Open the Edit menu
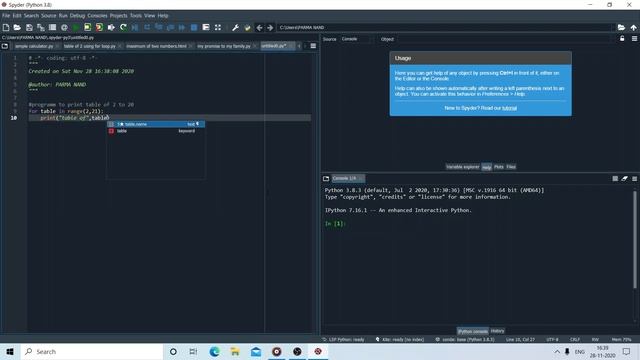 (x=17, y=16)
